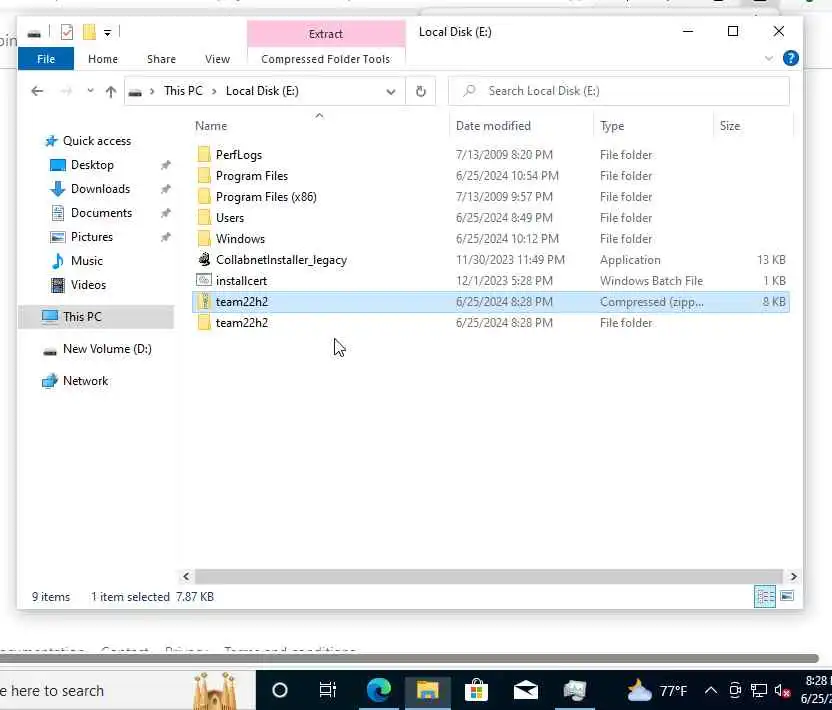Select the team22h2 file folder row
Viewport: 832px width, 710px height.
tap(491, 323)
